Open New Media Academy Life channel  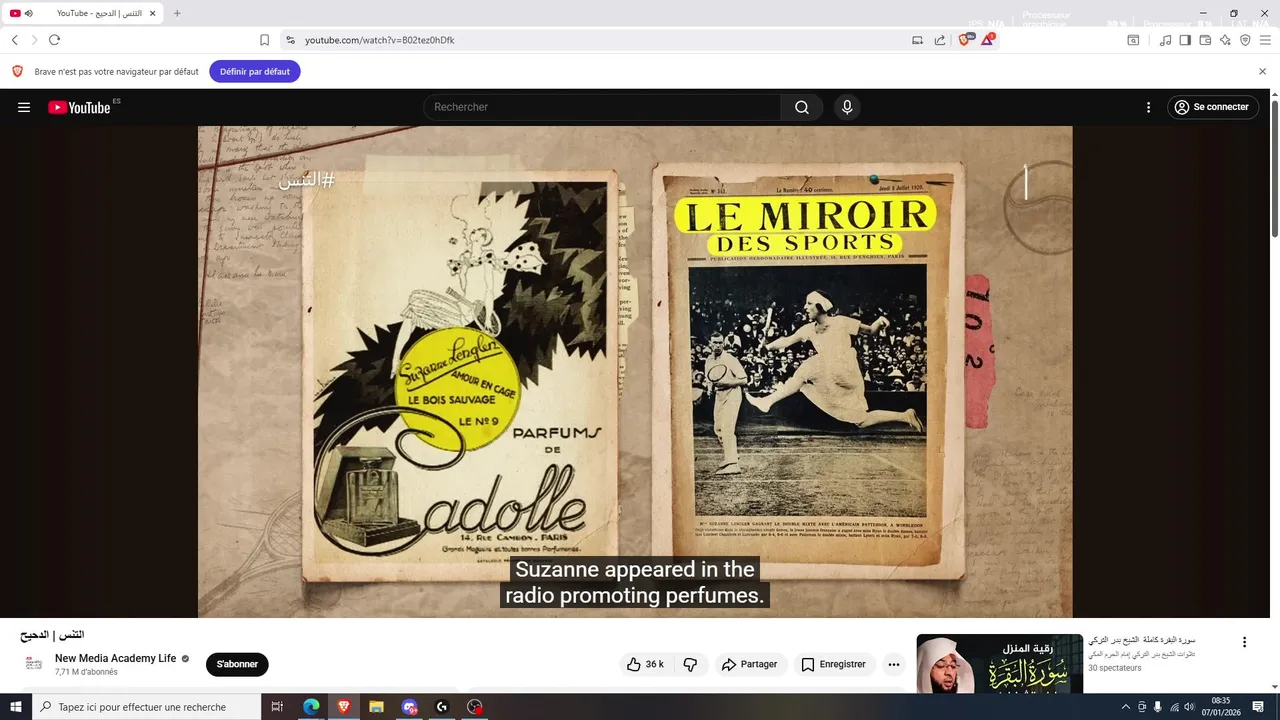point(115,658)
